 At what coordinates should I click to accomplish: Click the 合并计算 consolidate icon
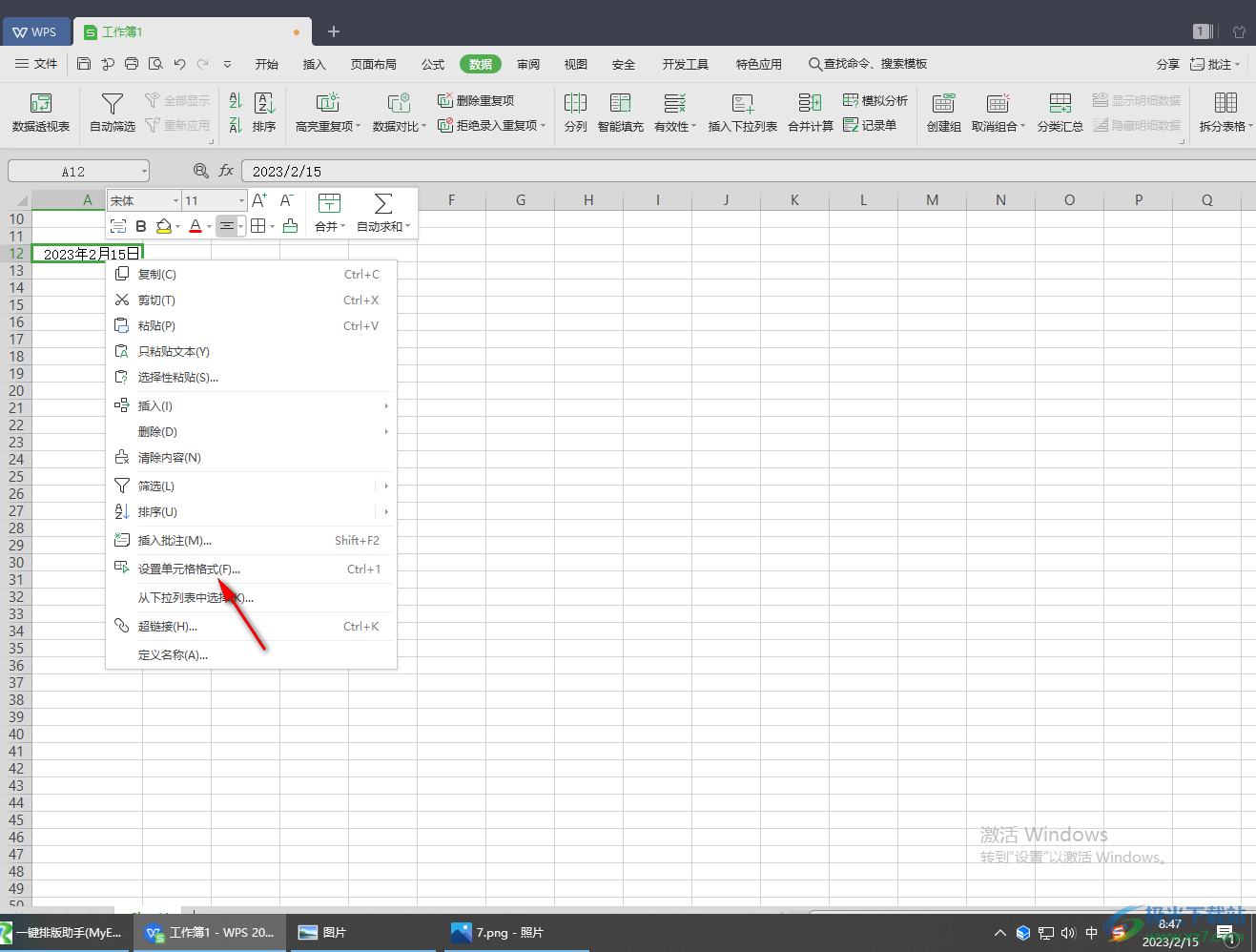pos(811,113)
